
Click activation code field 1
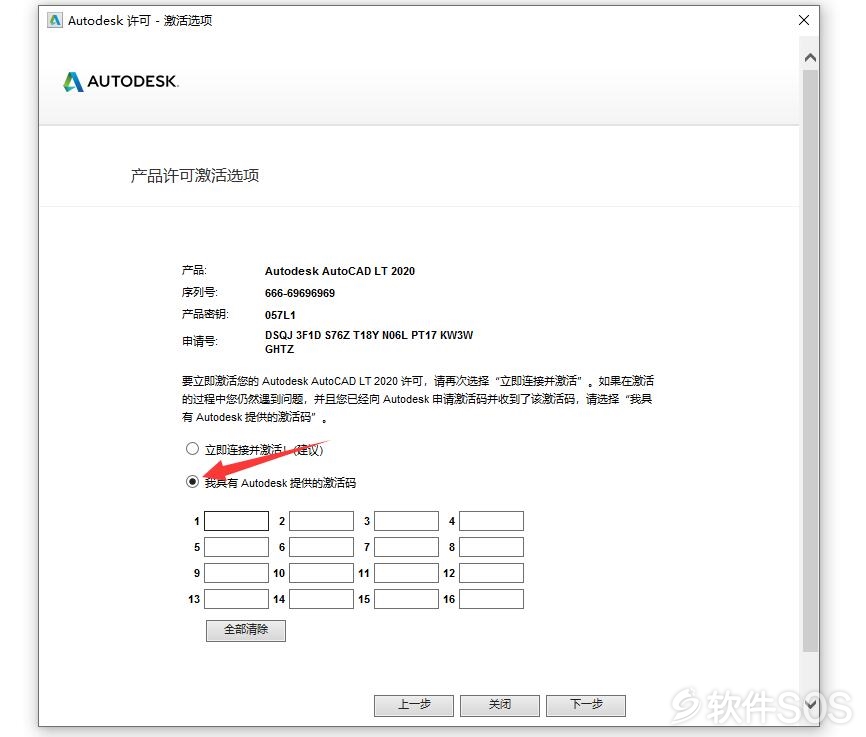point(236,521)
